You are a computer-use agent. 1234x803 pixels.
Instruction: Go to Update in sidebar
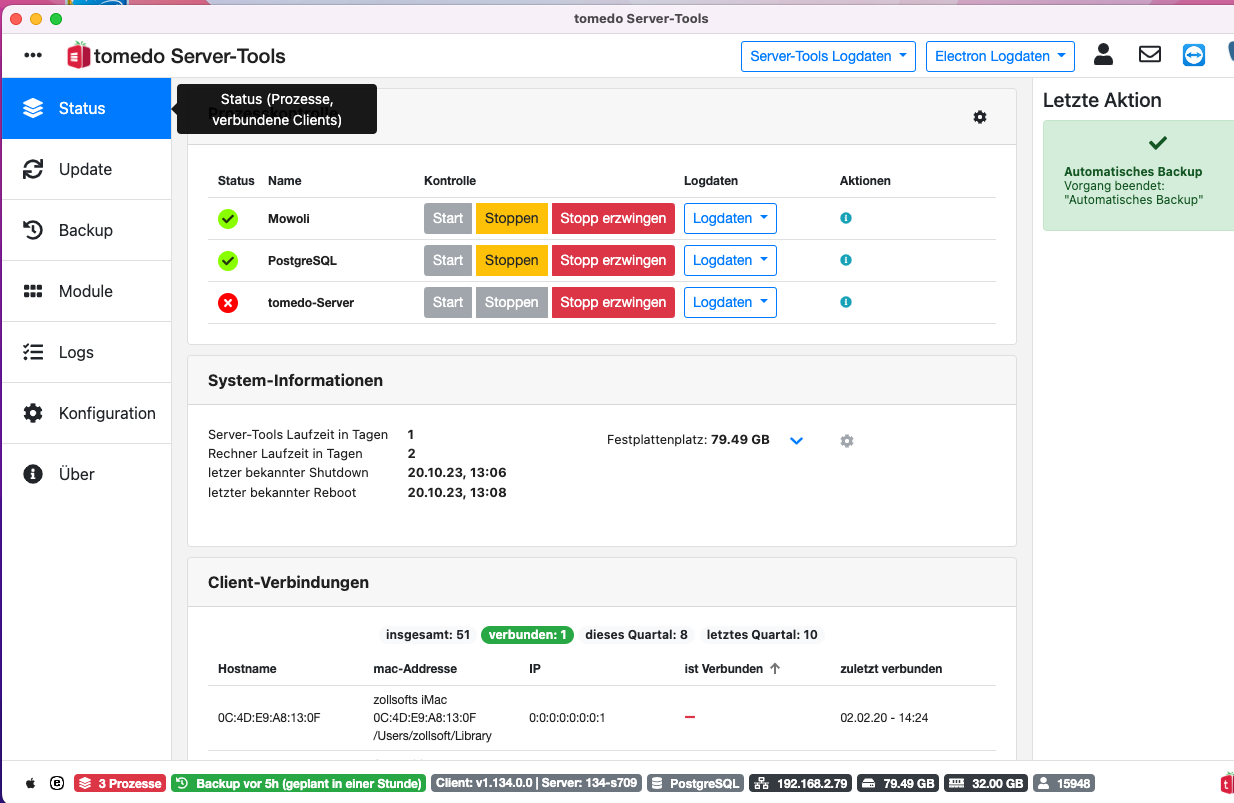[x=86, y=169]
